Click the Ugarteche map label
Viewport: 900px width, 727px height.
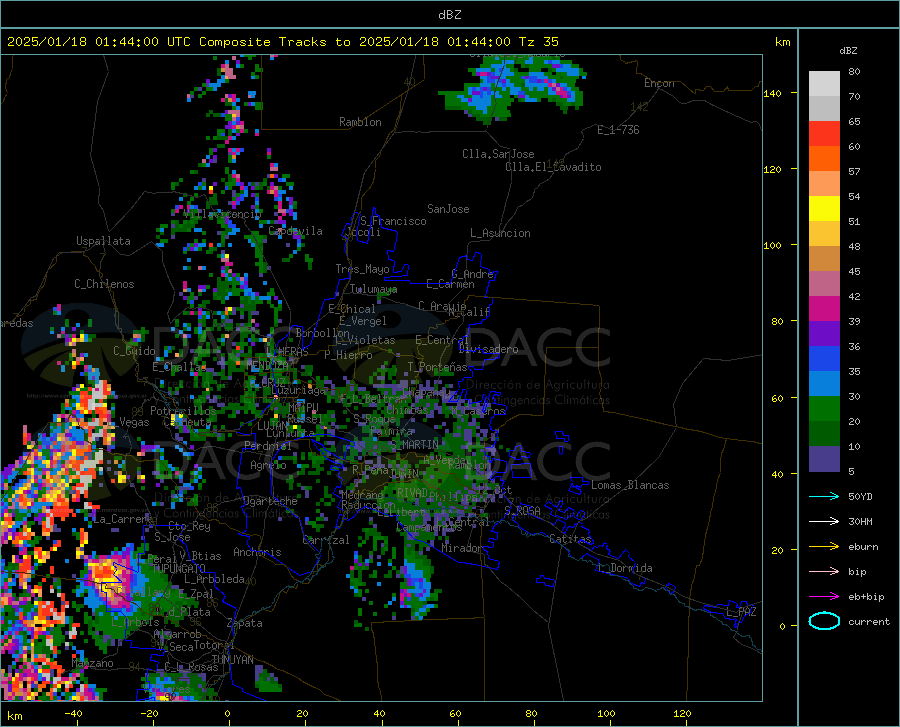coord(270,501)
